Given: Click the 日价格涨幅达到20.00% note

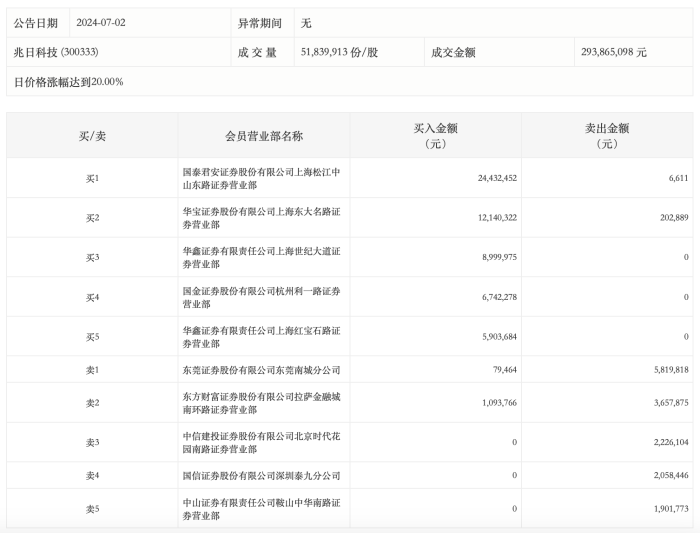Looking at the screenshot, I should 69,82.
